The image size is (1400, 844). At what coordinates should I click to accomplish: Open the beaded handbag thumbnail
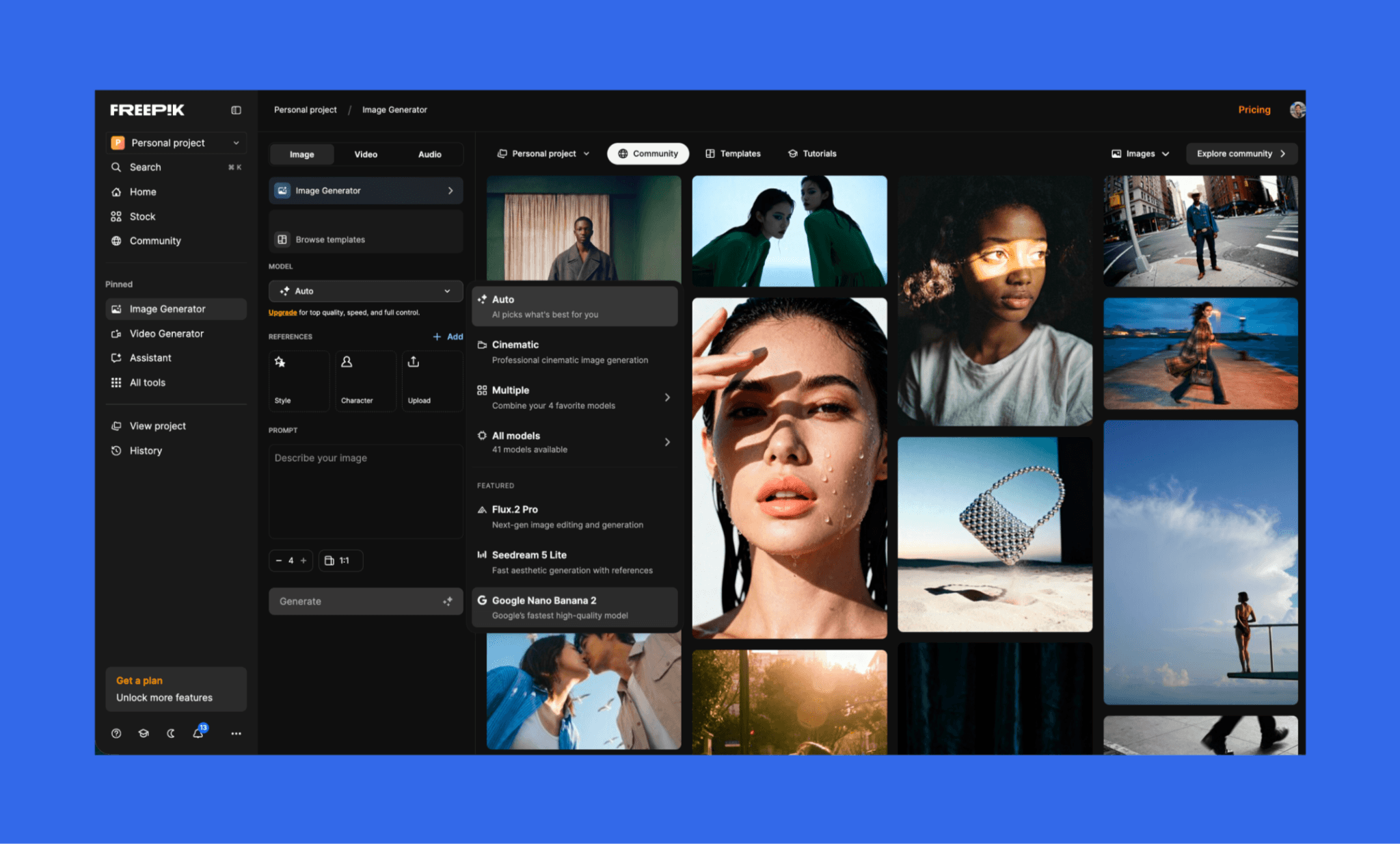tap(994, 534)
